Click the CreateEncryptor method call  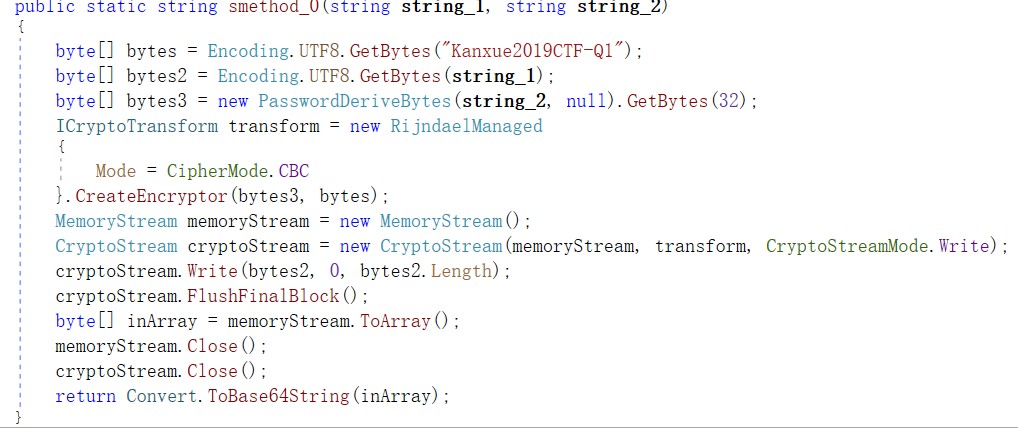tap(153, 196)
